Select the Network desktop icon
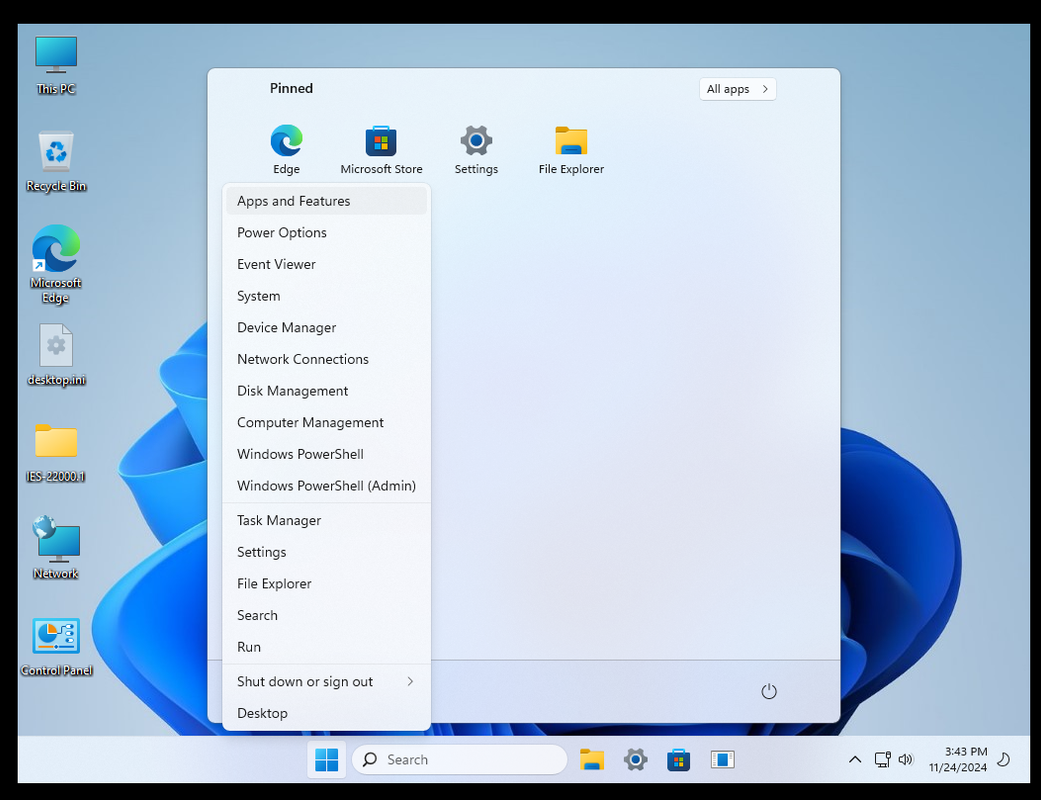The width and height of the screenshot is (1041, 800). tap(56, 548)
